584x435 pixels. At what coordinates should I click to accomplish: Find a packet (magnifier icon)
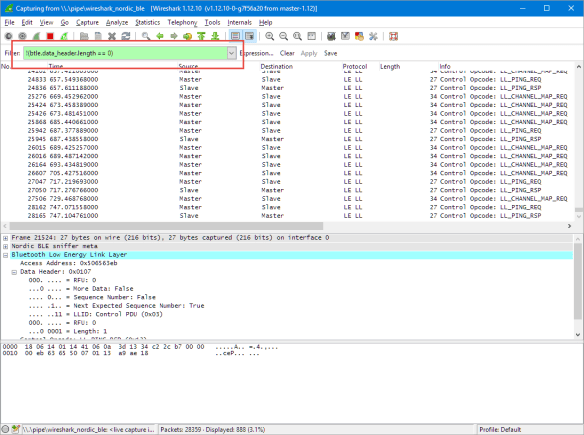(x=146, y=36)
